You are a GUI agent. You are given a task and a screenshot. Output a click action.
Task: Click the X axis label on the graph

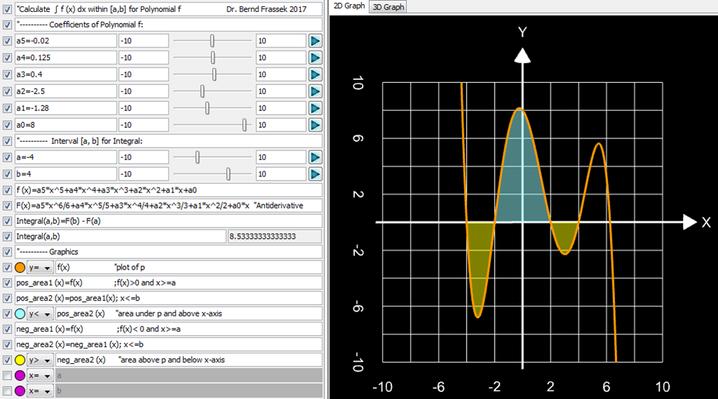[706, 222]
